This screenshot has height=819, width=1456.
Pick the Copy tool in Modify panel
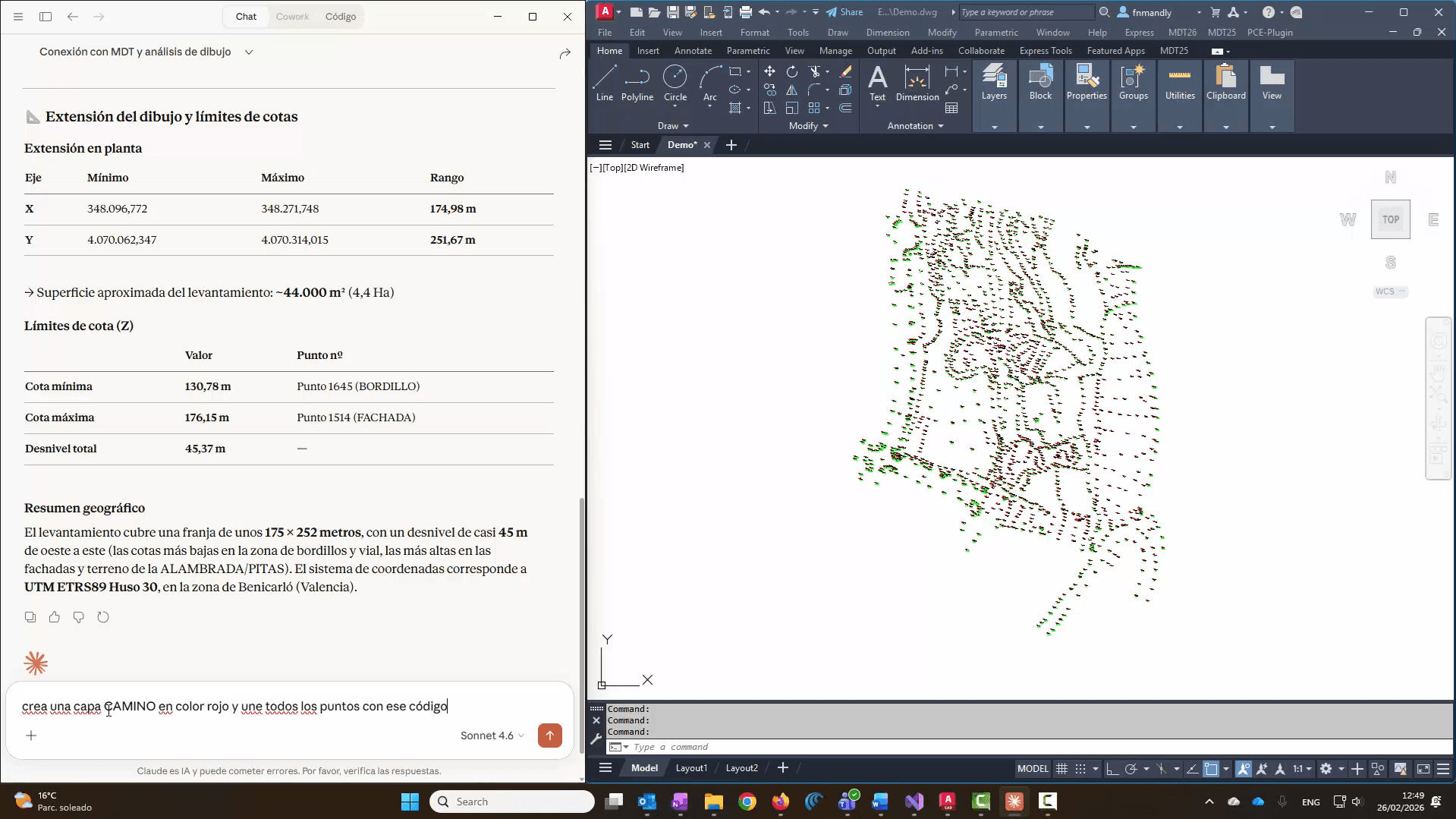pyautogui.click(x=769, y=90)
